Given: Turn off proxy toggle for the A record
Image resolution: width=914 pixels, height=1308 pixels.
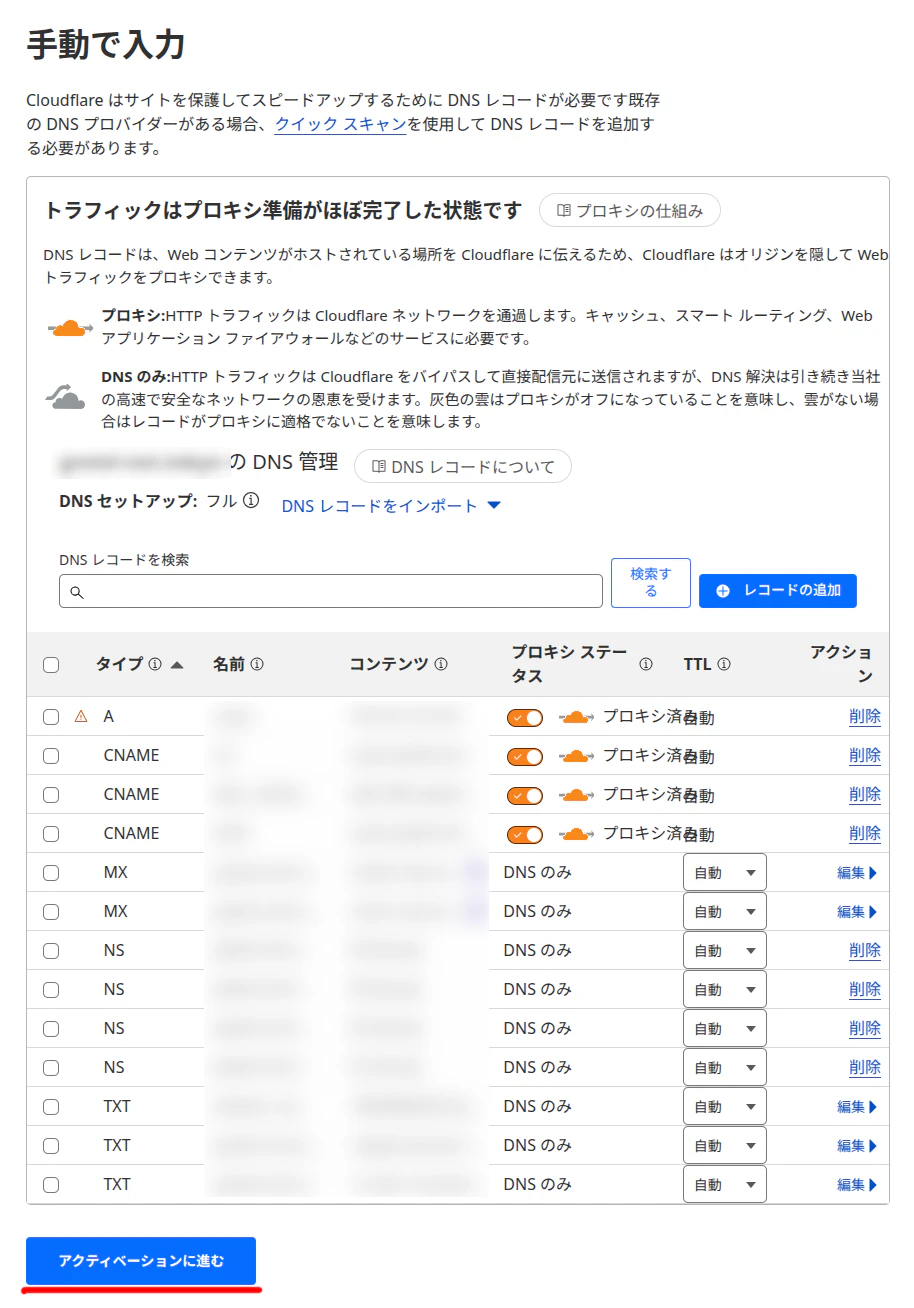Looking at the screenshot, I should pos(525,717).
